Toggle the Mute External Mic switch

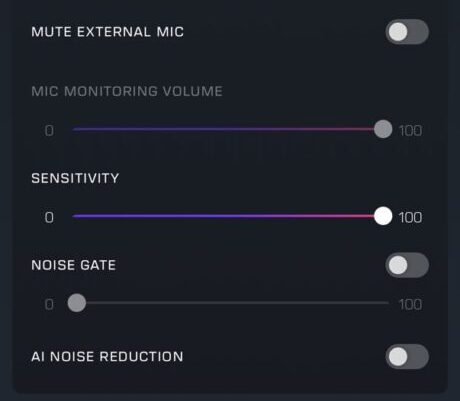(407, 32)
